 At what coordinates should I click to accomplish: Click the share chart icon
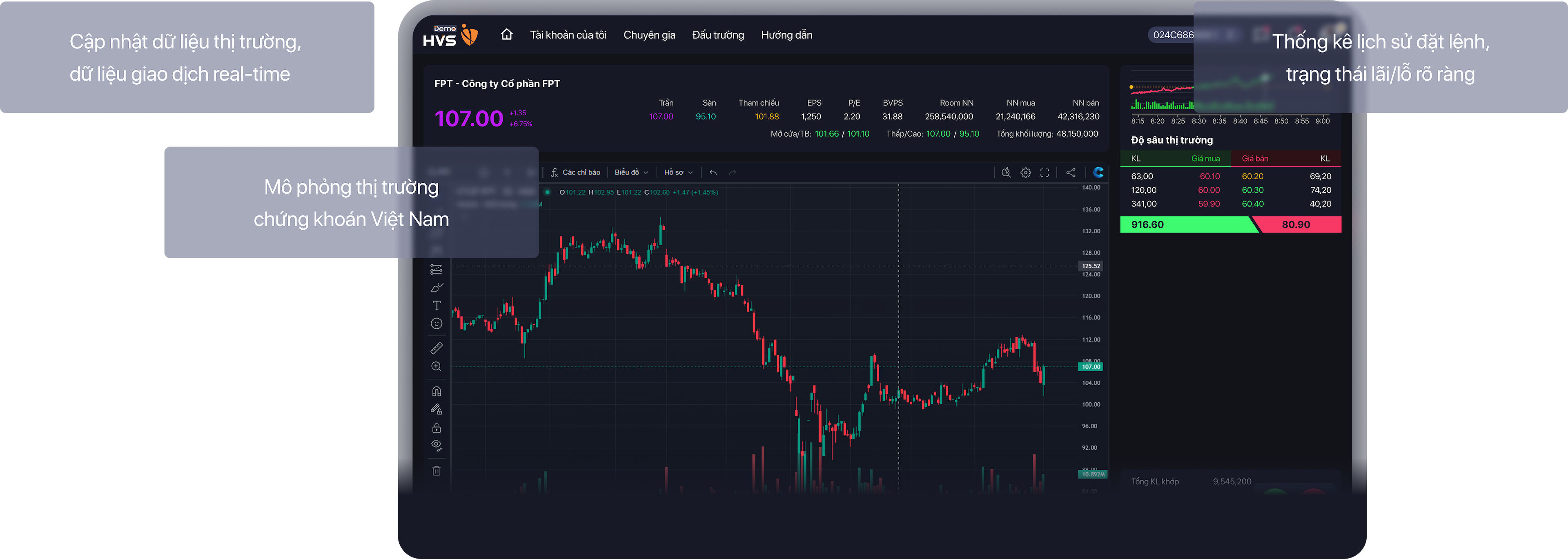point(1071,173)
